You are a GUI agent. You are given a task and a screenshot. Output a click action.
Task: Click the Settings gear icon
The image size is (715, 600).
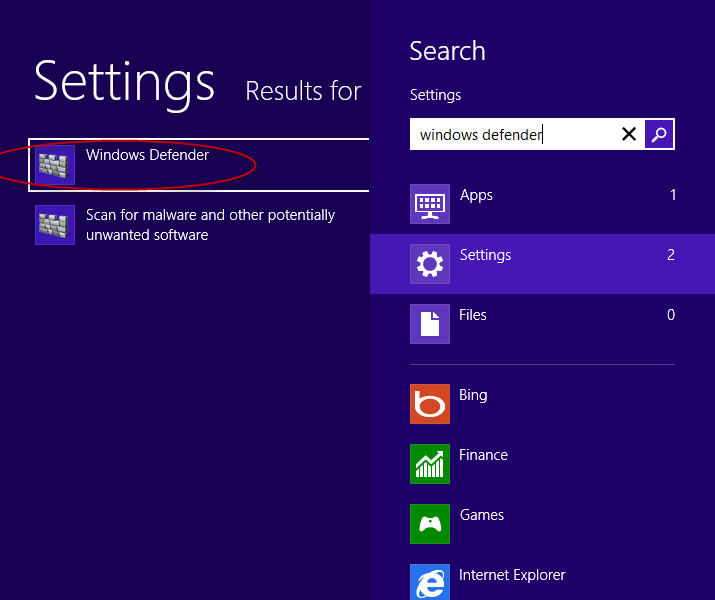(x=430, y=264)
